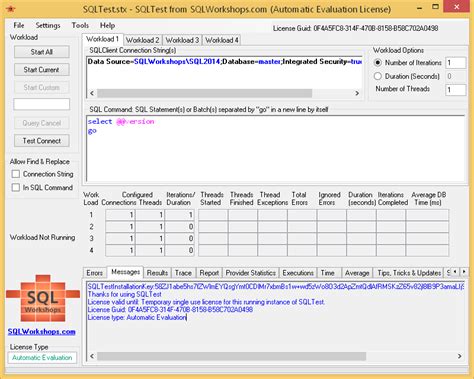Click the 'License type: Automatic Evaluation' message line

pos(137,317)
